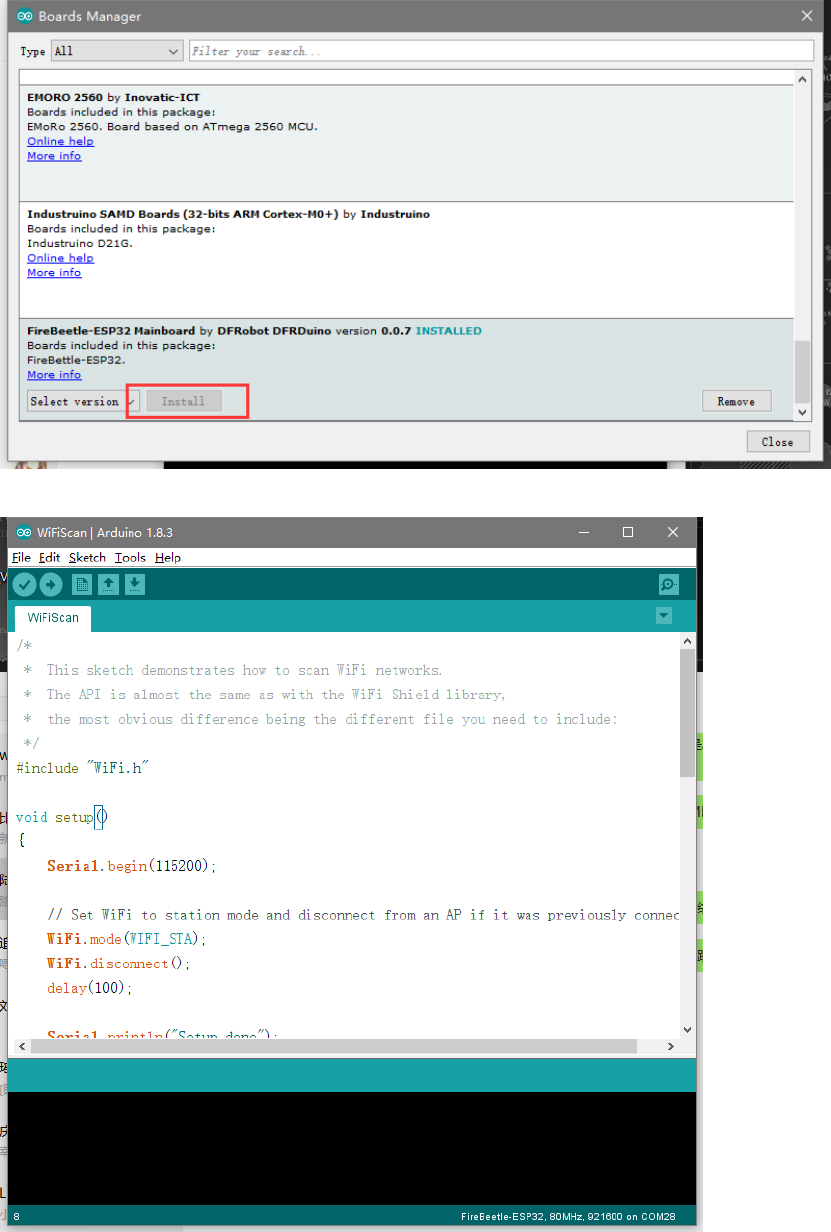Open the Serial Monitor magnifier icon

pos(669,585)
